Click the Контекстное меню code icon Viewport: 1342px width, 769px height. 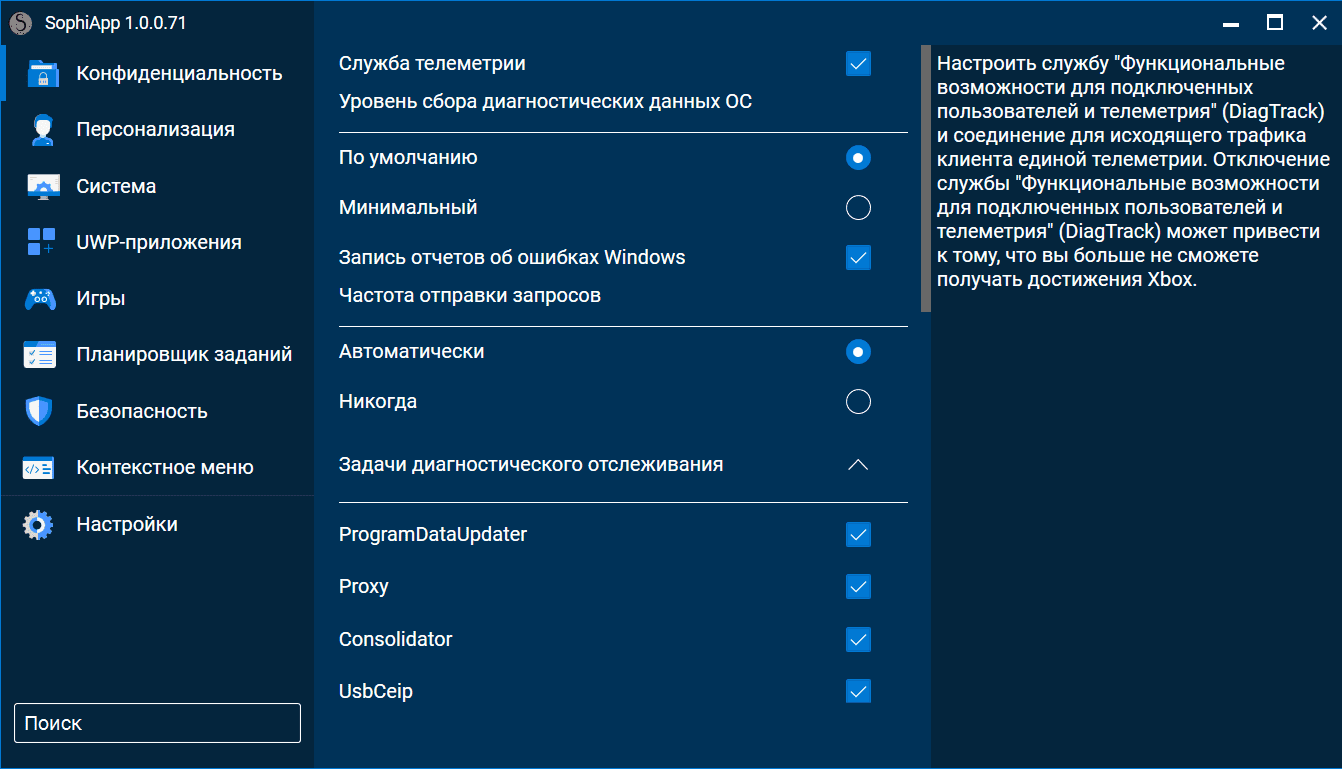pos(39,468)
